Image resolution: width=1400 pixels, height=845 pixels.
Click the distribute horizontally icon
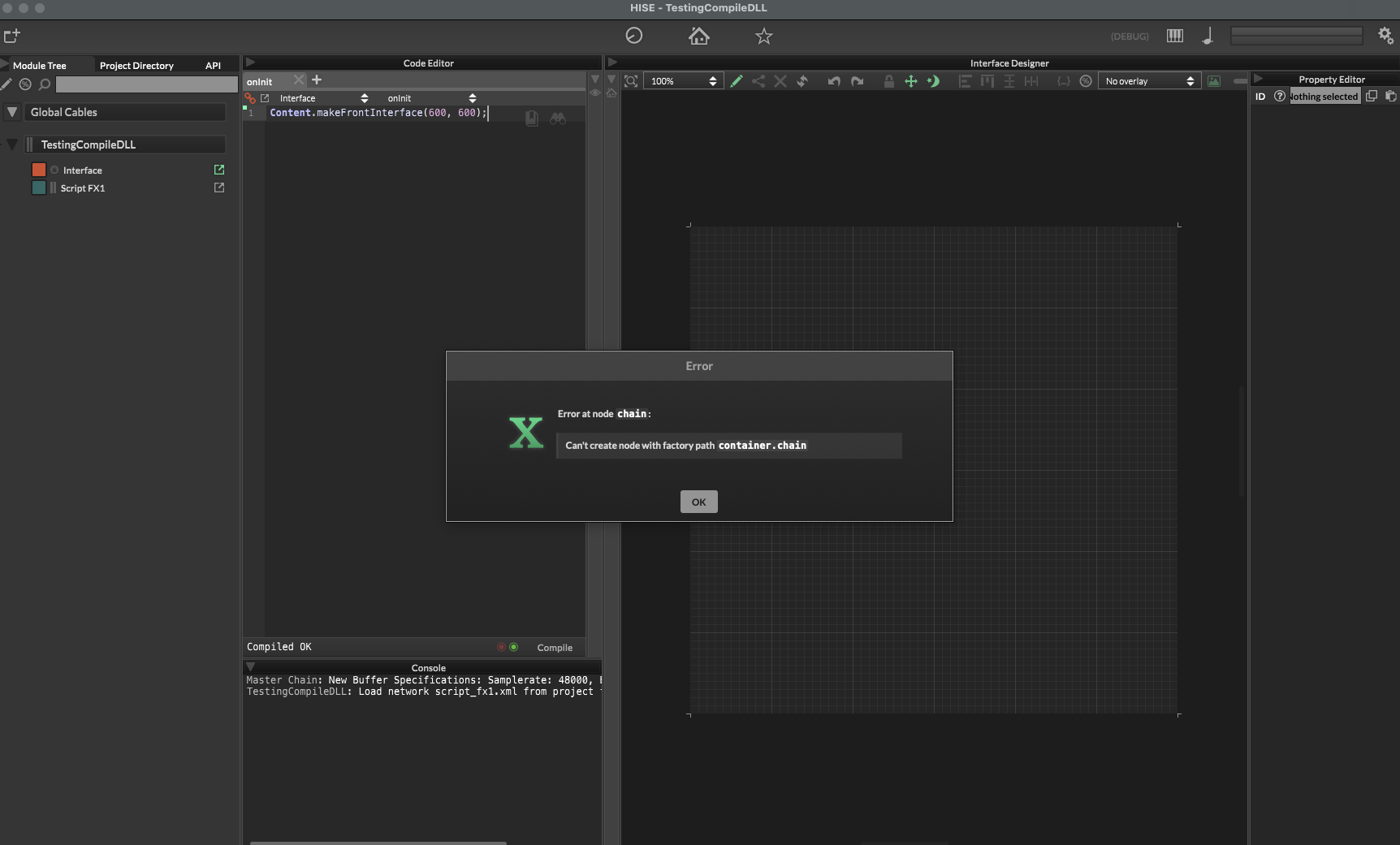[1031, 81]
